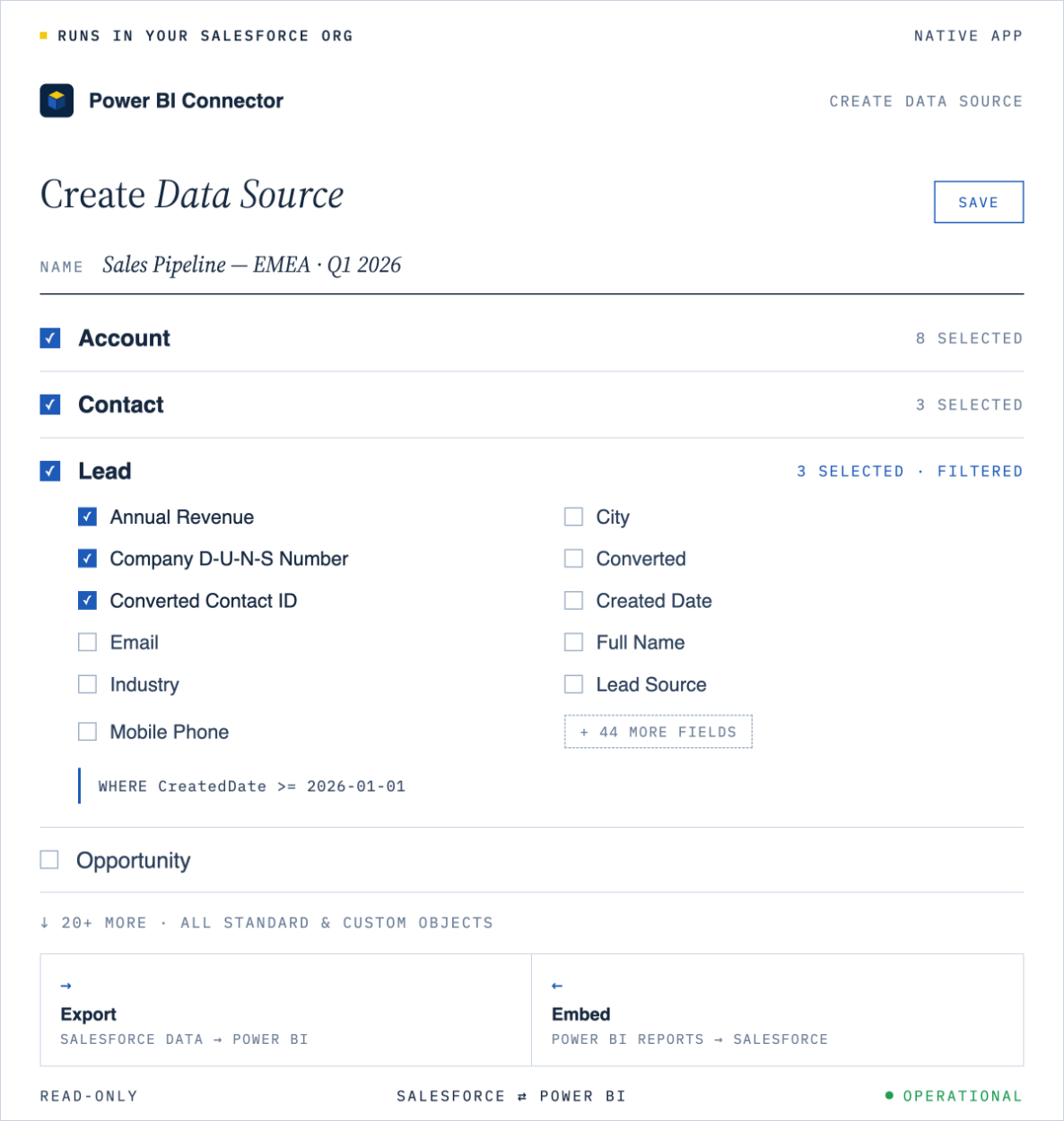
Task: Click the Create Data Source header label
Action: click(926, 101)
